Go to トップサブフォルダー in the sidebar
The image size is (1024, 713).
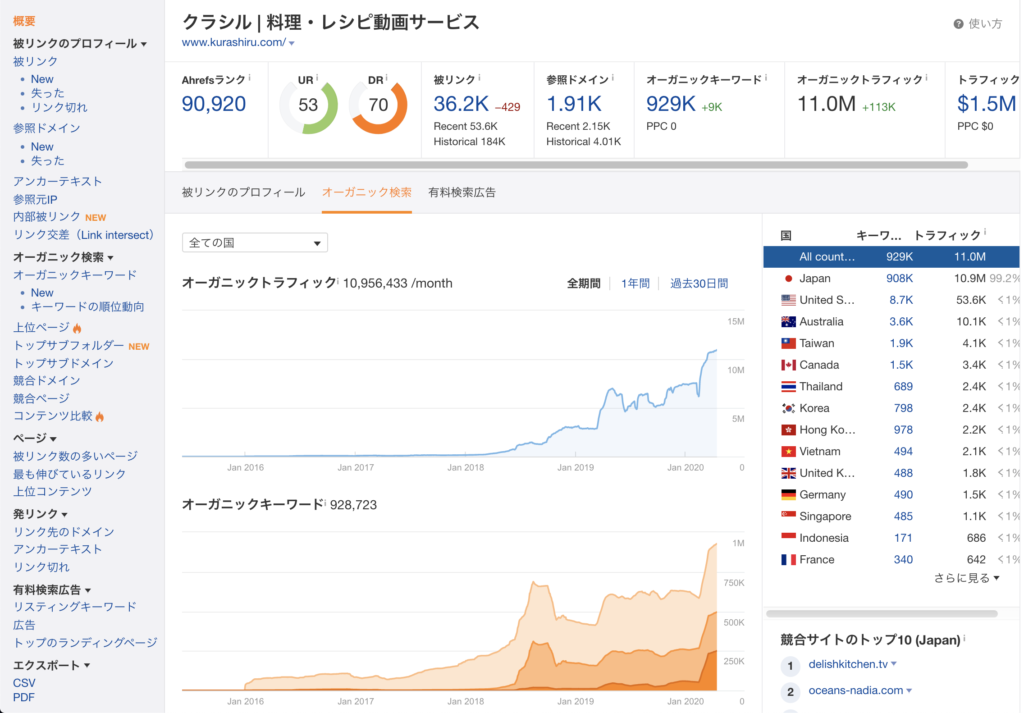(x=69, y=345)
